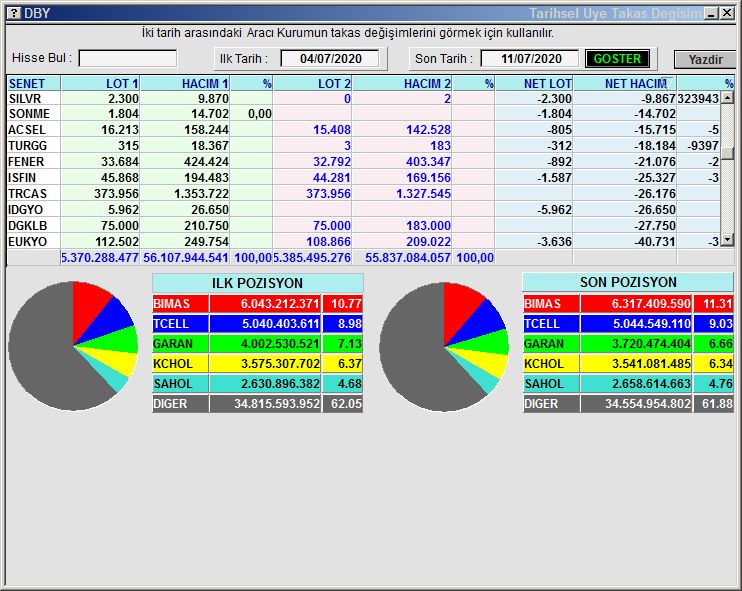
Task: Click the Yazdir print button
Action: 705,60
